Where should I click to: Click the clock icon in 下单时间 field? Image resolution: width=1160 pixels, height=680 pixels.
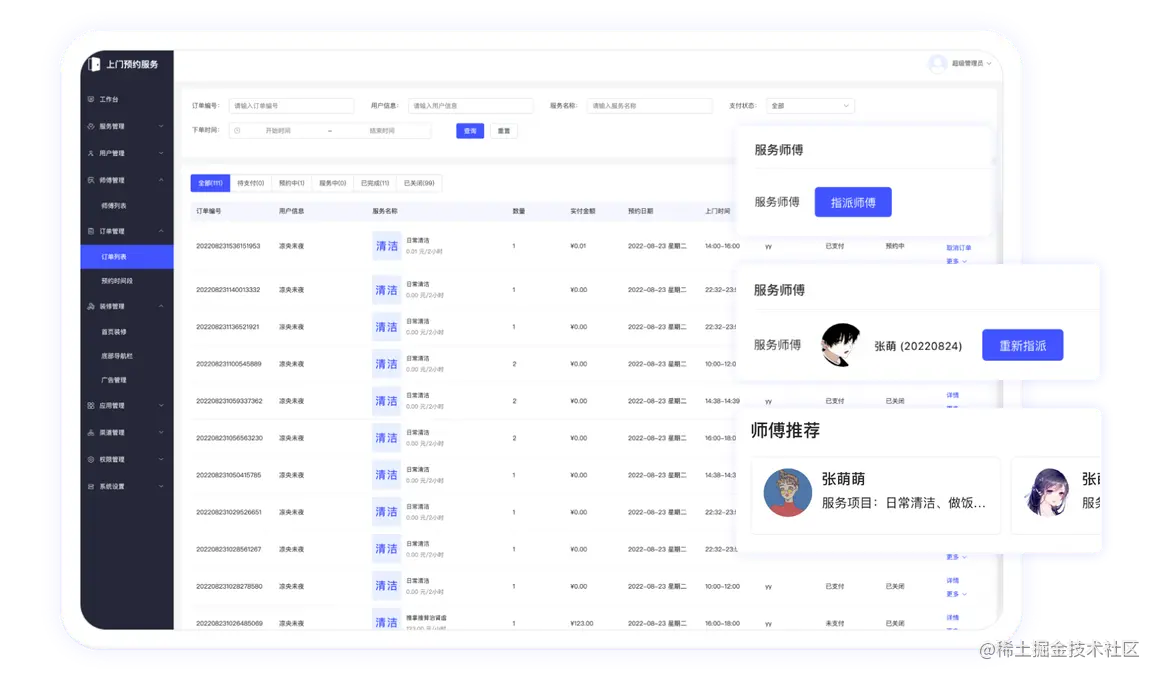[237, 131]
